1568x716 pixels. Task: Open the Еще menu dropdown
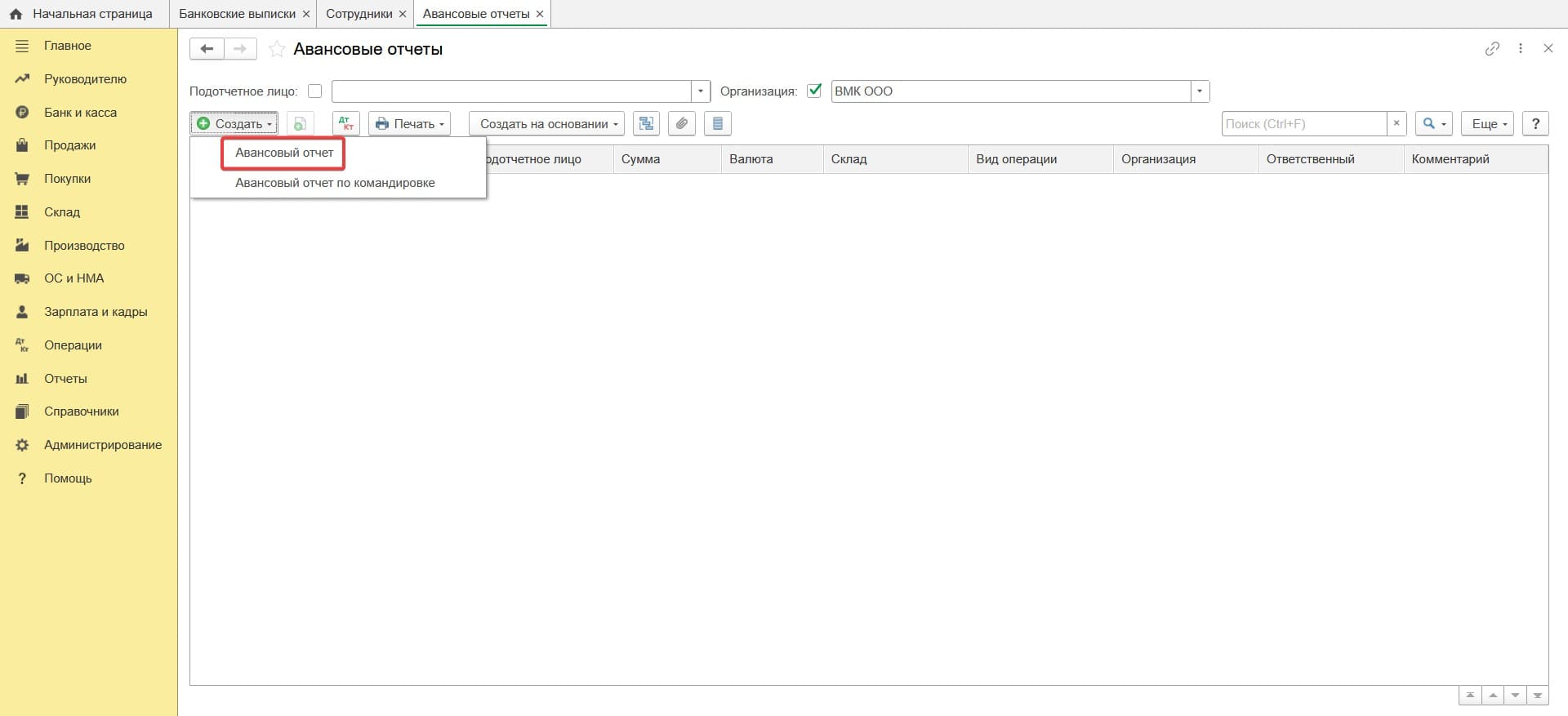click(x=1488, y=124)
